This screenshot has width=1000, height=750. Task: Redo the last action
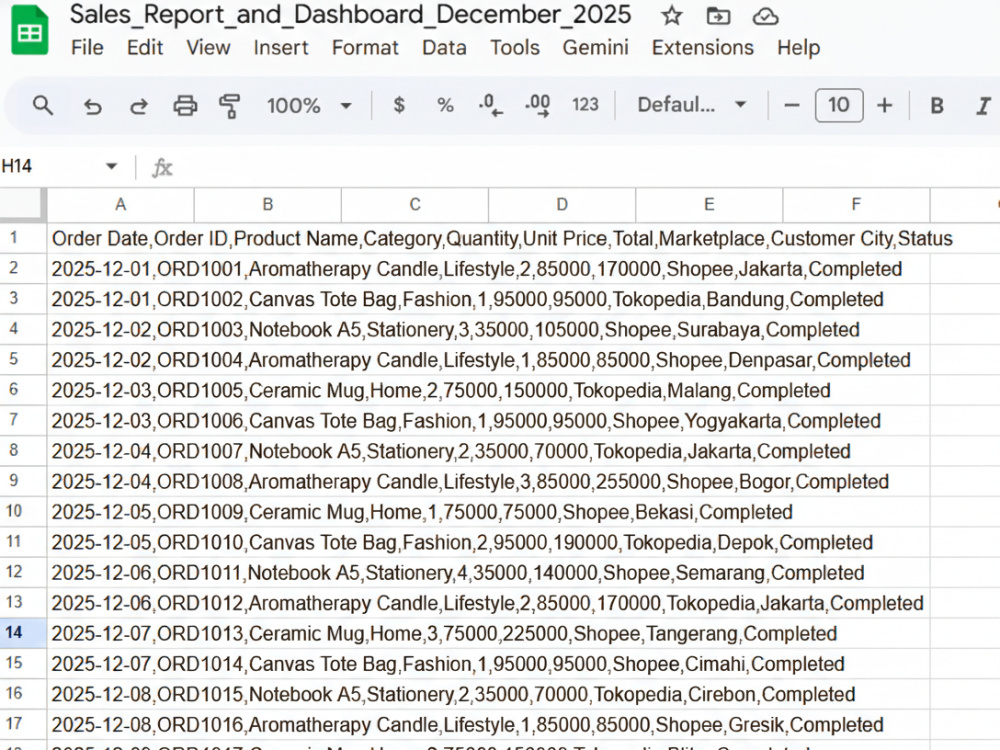click(x=138, y=106)
